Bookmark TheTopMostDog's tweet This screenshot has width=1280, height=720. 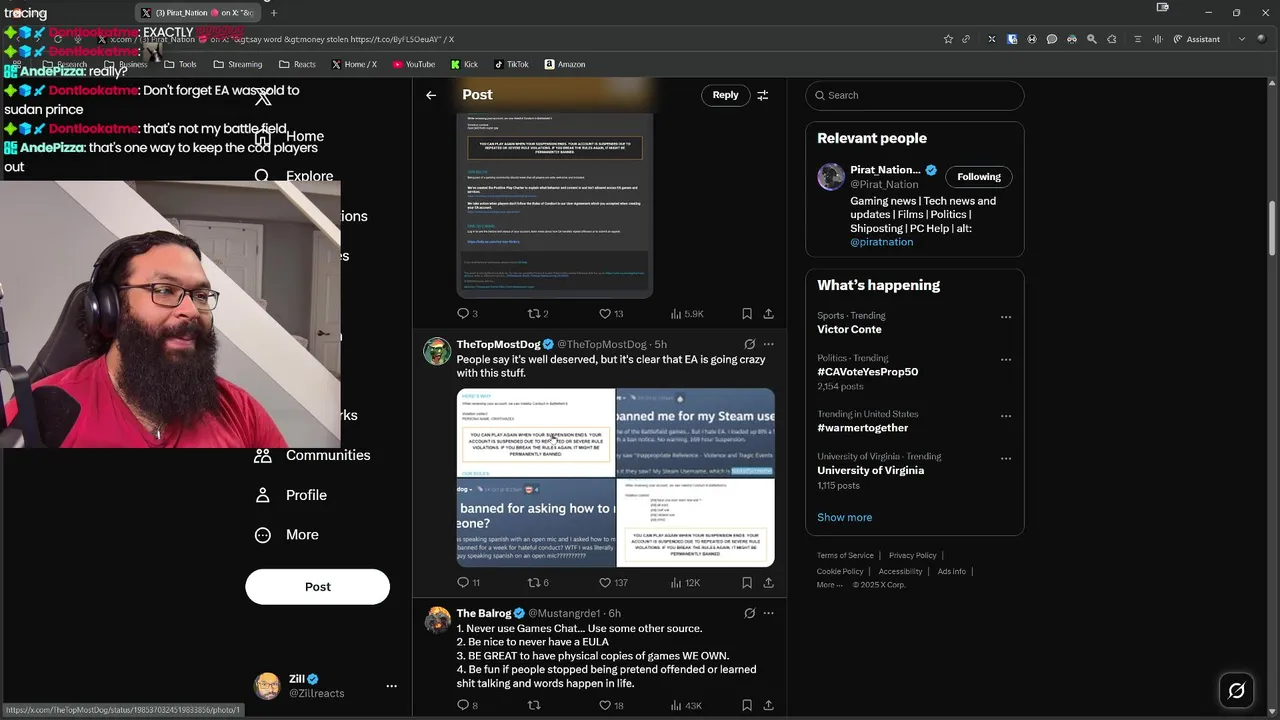pos(747,582)
